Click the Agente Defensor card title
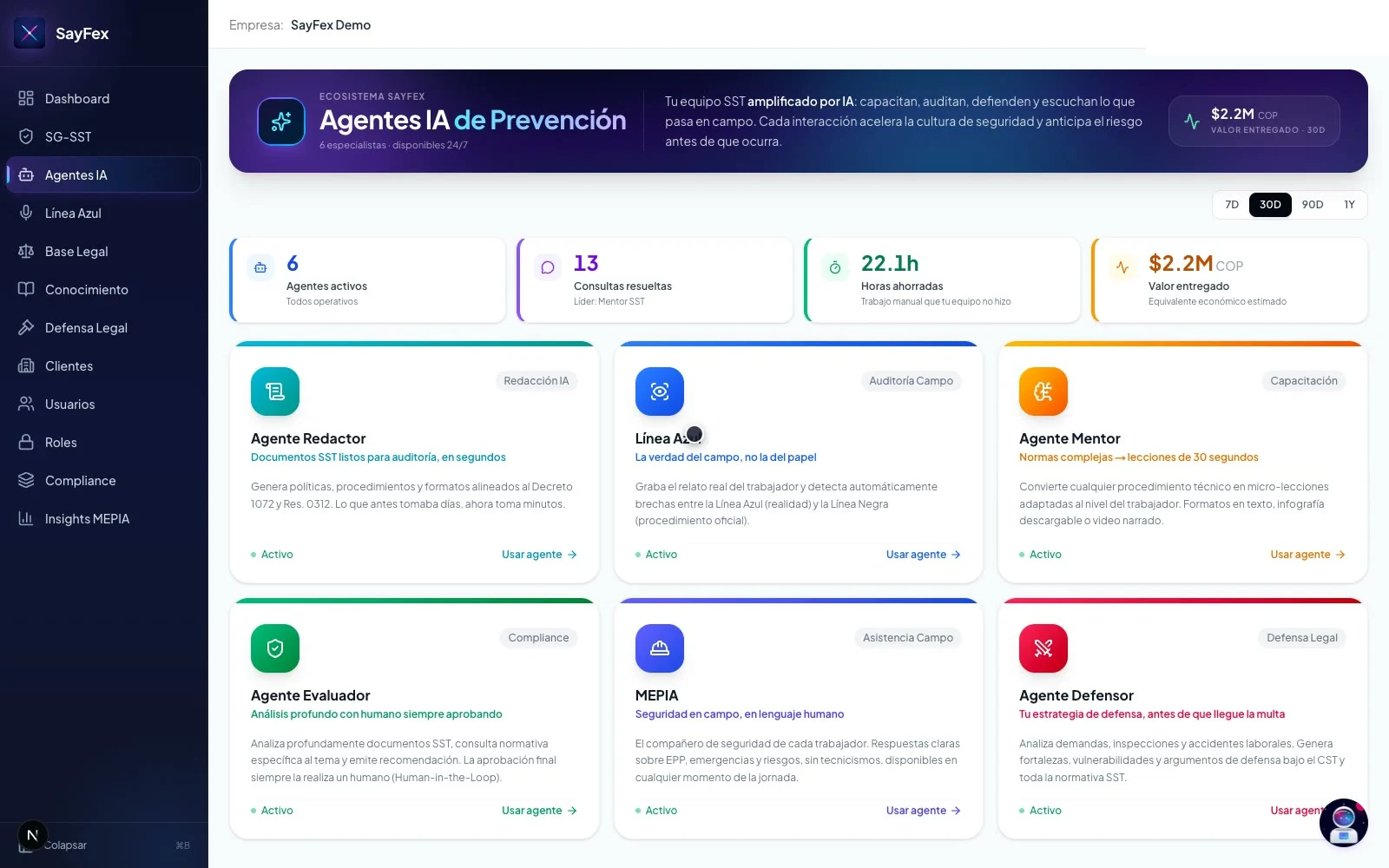This screenshot has height=868, width=1389. [1076, 695]
